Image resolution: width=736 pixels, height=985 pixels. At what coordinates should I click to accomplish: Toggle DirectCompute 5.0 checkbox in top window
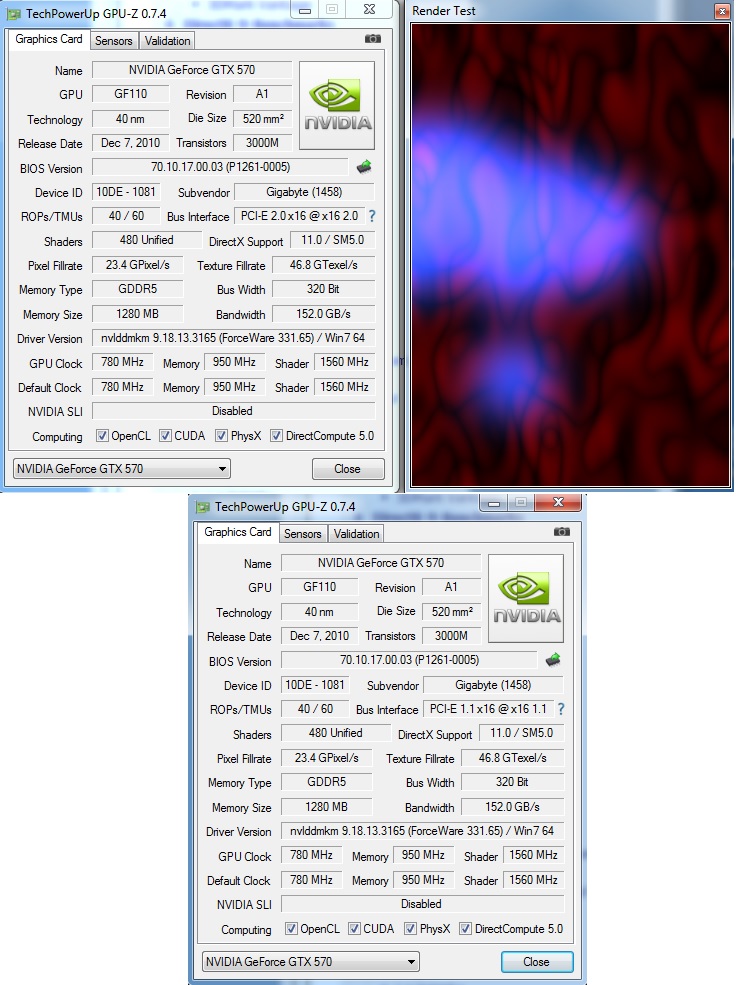(x=276, y=435)
